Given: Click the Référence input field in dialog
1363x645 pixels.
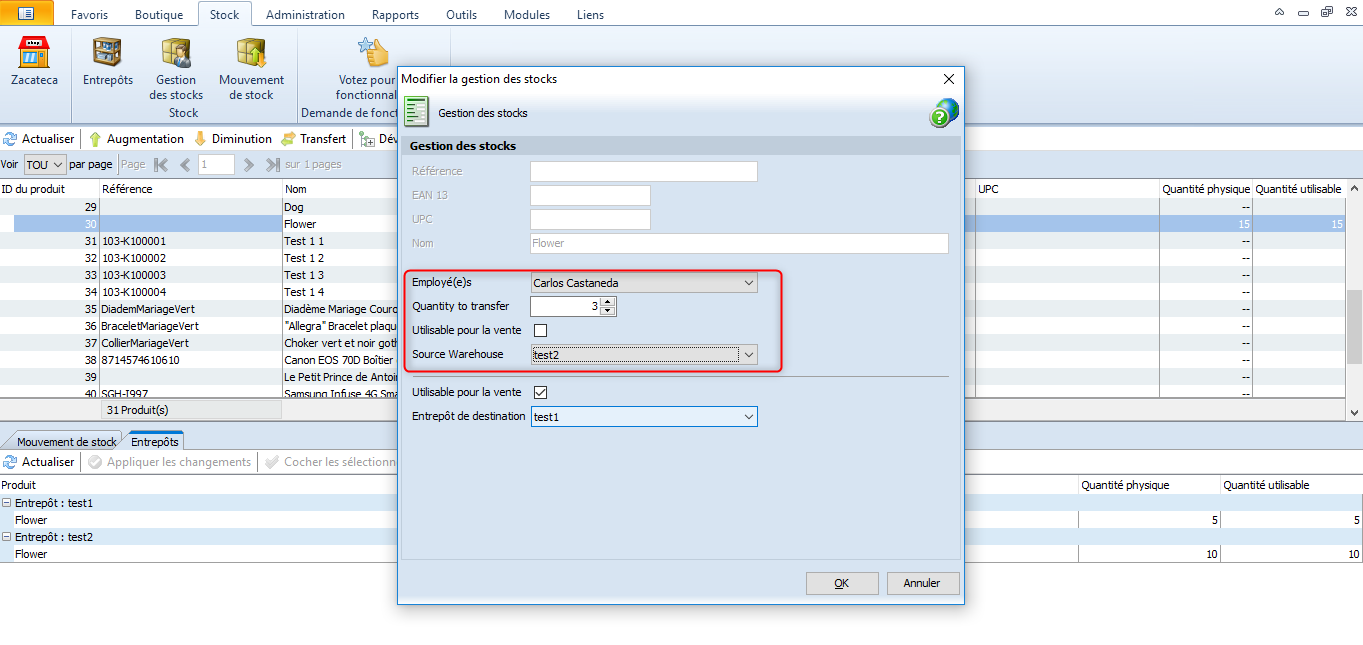Looking at the screenshot, I should 643,171.
